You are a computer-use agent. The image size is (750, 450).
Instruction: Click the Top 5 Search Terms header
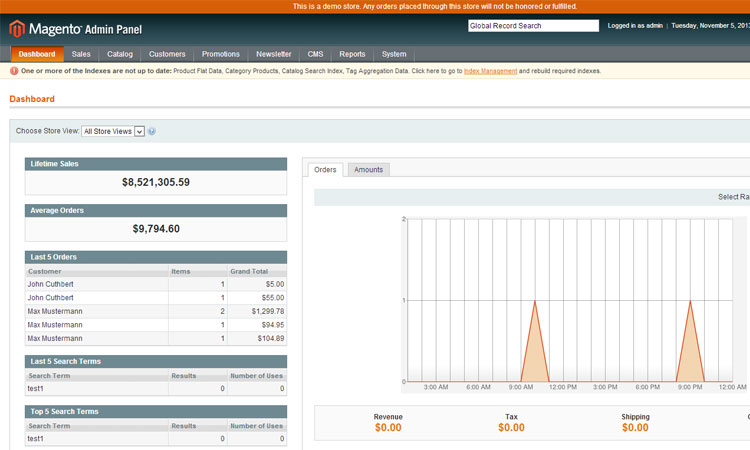pos(156,411)
